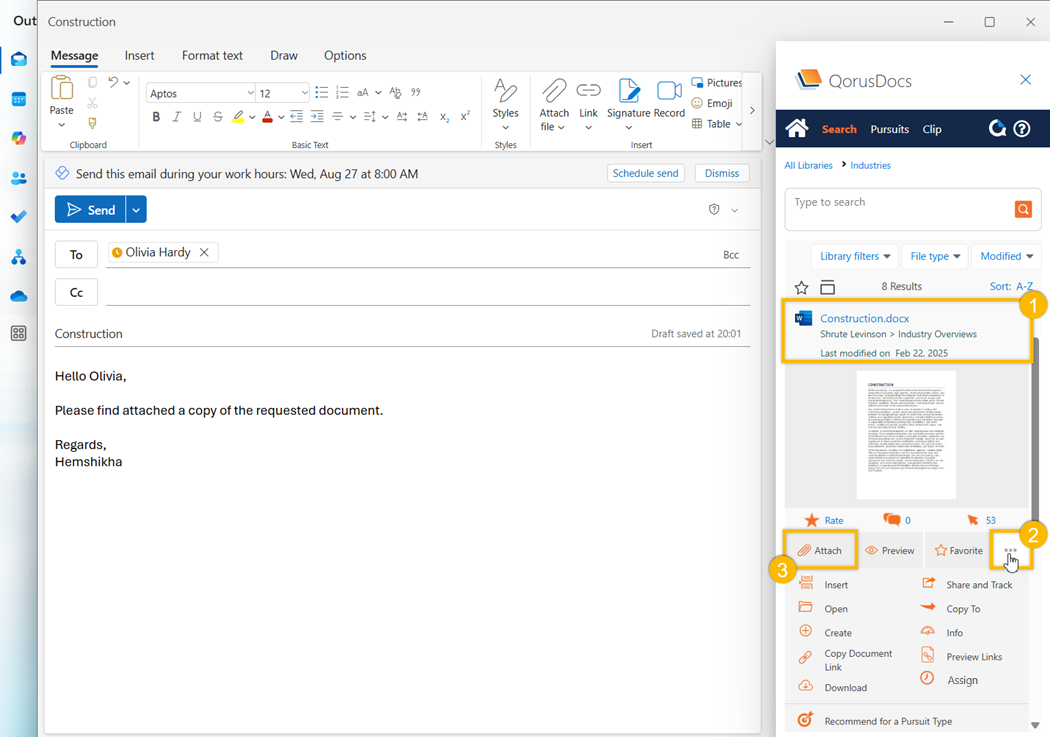Click the Type to search field
Screen dimensions: 1050x737
898,209
